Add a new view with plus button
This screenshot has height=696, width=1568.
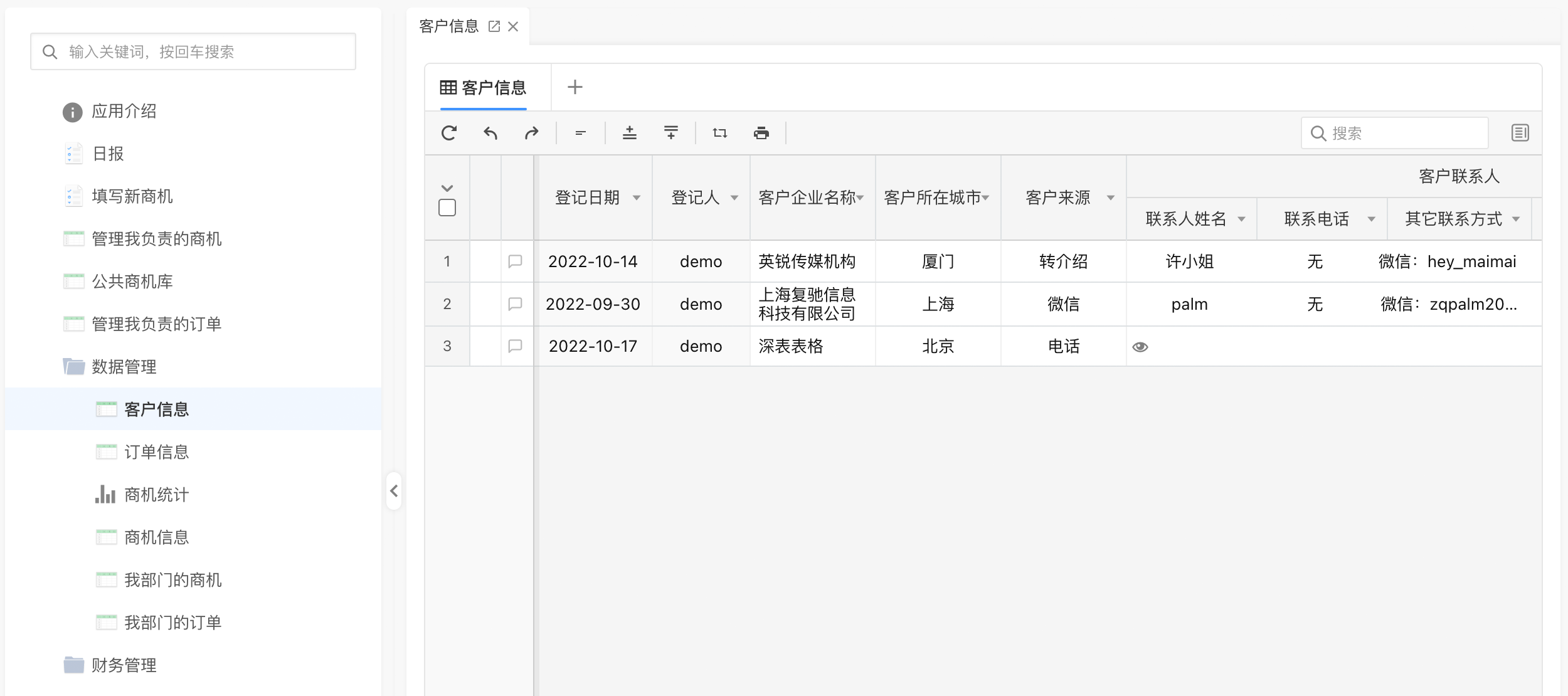(x=575, y=87)
